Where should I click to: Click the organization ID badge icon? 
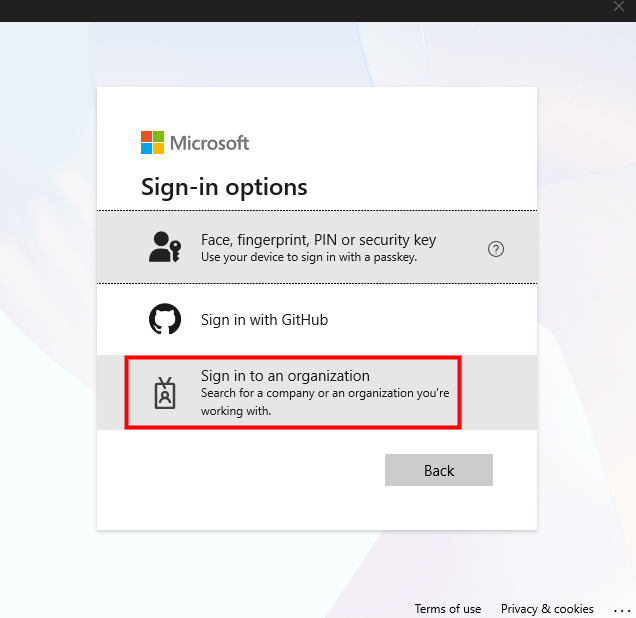(x=165, y=393)
